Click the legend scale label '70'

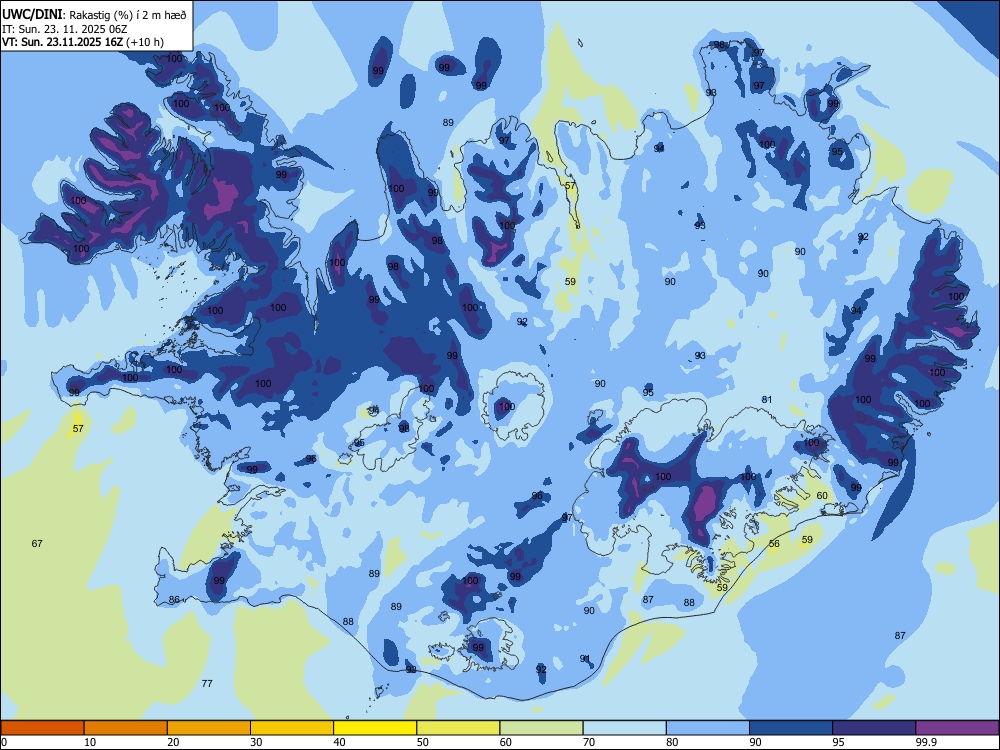589,742
